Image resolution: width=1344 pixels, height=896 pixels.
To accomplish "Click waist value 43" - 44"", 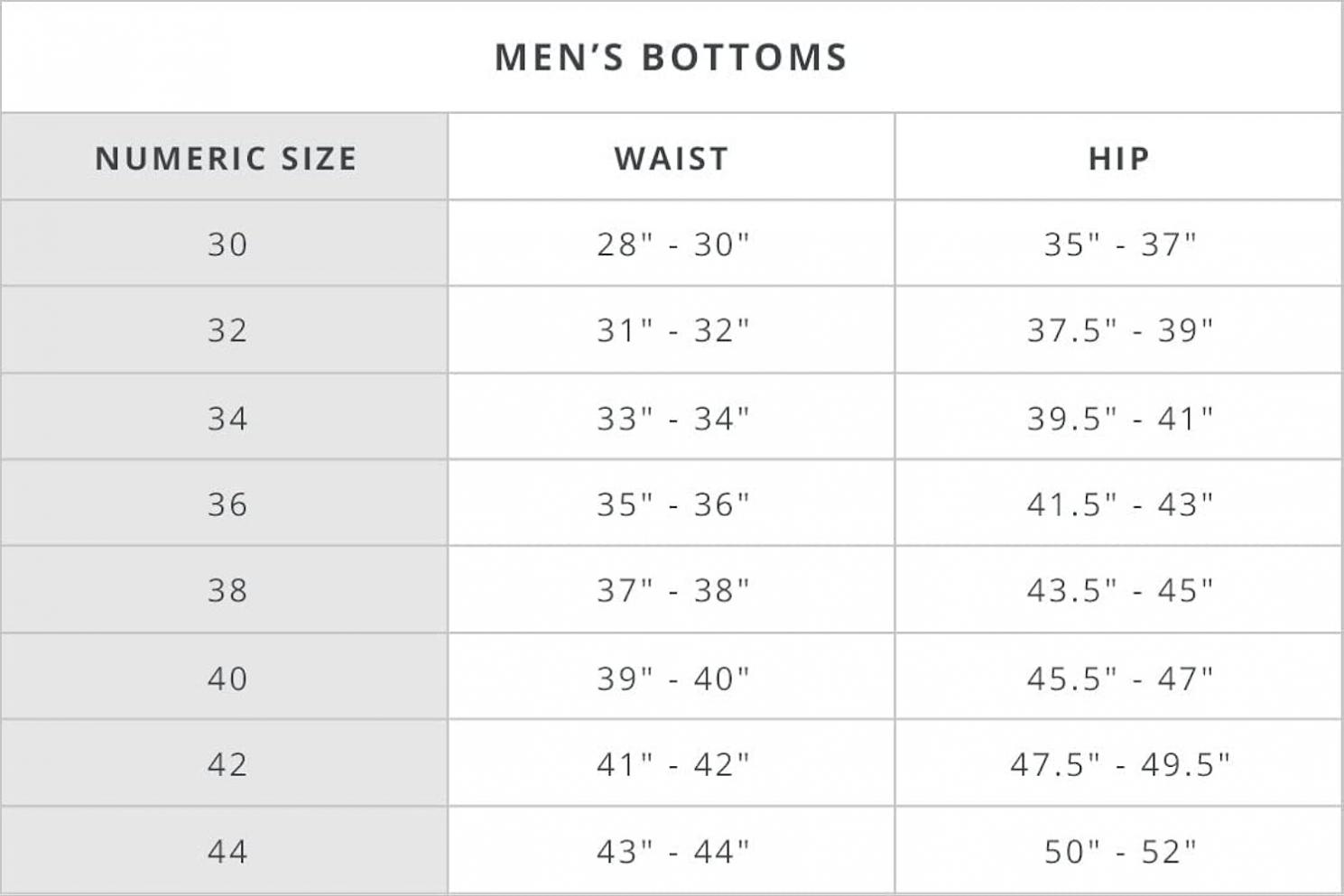I will [672, 851].
